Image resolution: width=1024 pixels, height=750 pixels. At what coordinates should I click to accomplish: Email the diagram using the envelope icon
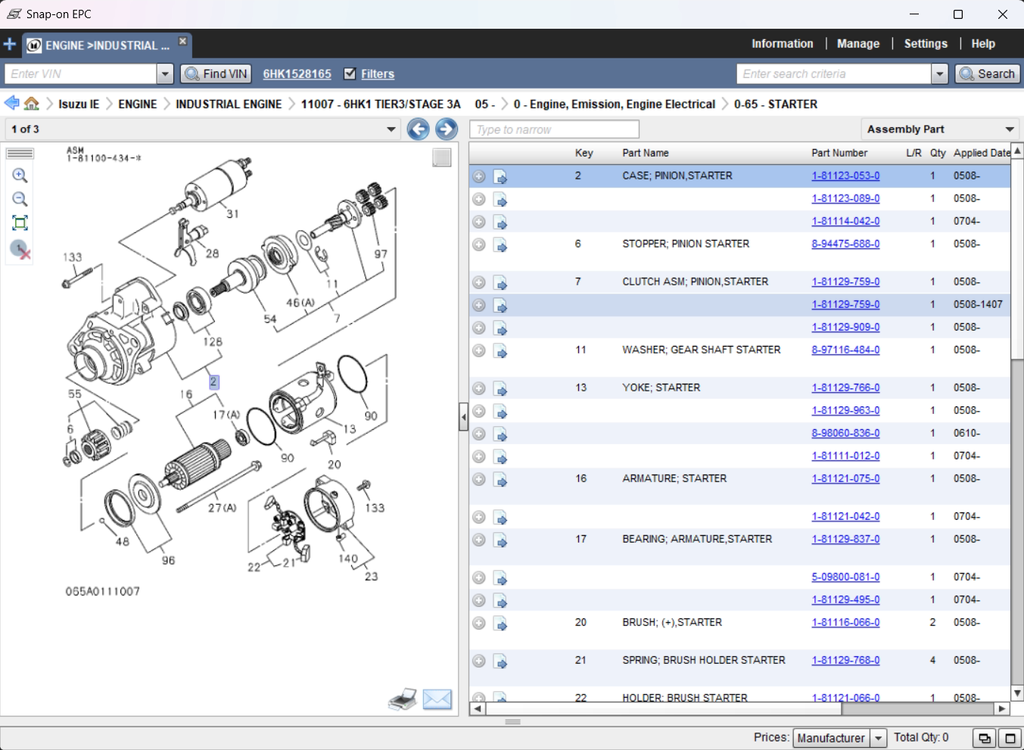click(x=437, y=700)
